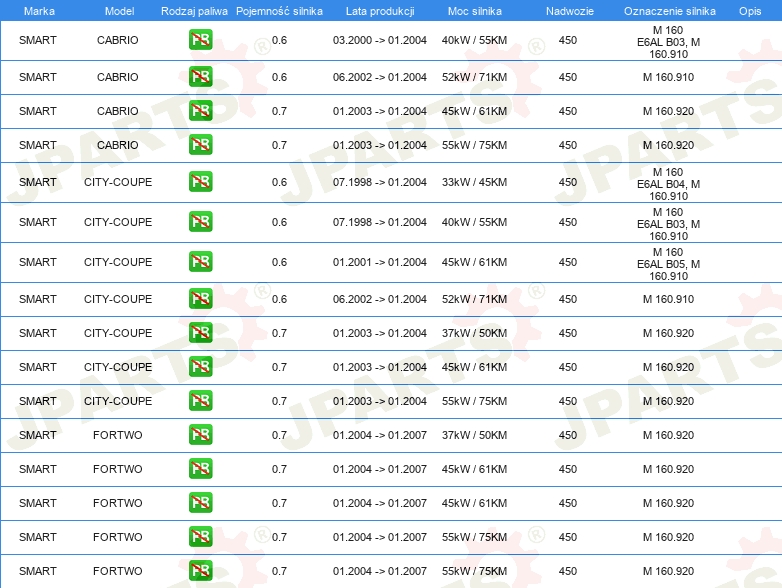Screen dimensions: 782x588
Task: Click CABRIO model in the 55kW / 75KM row
Action: tap(118, 145)
